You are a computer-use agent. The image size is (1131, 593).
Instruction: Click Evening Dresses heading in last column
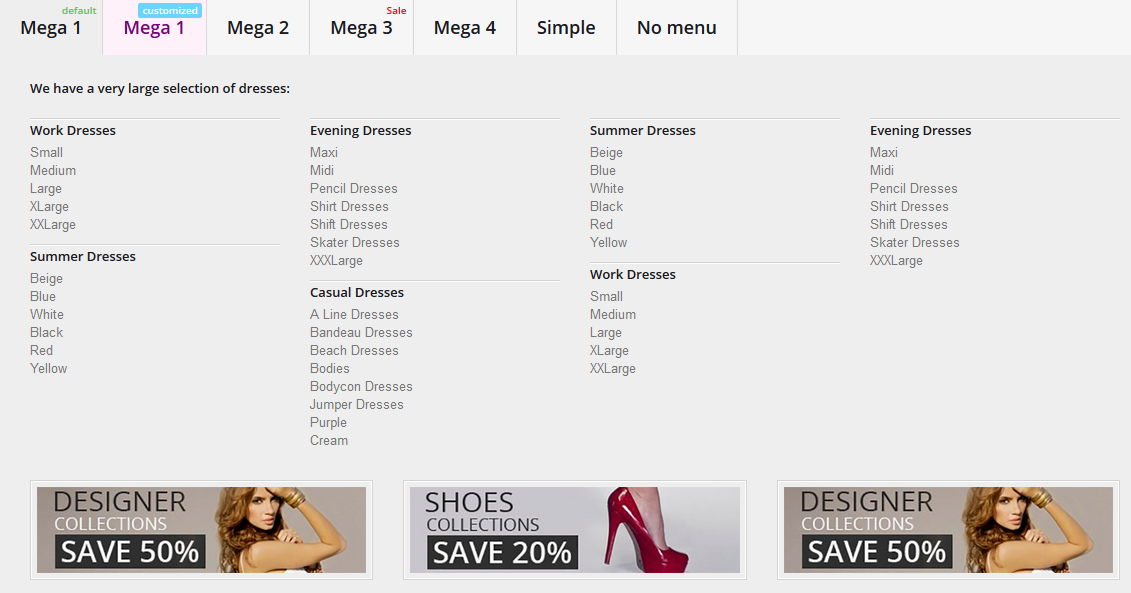pos(920,131)
